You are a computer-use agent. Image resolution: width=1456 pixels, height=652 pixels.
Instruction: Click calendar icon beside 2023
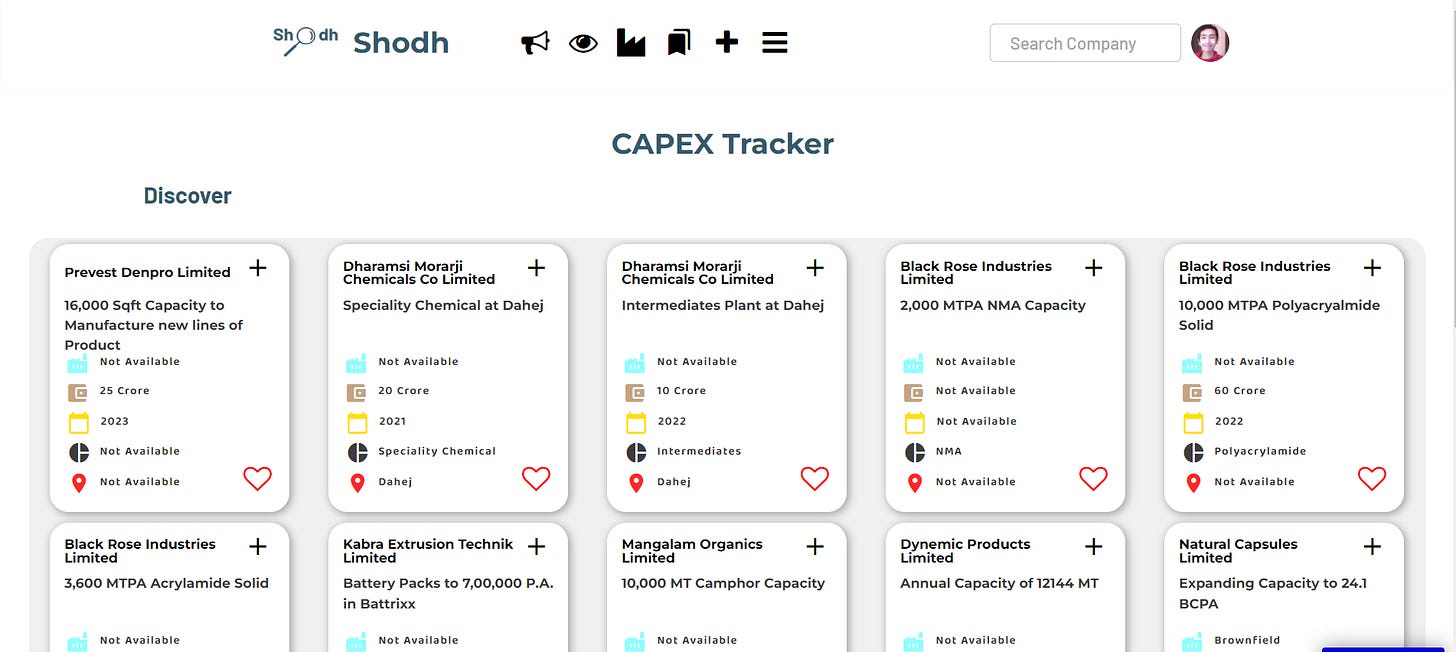tap(79, 422)
